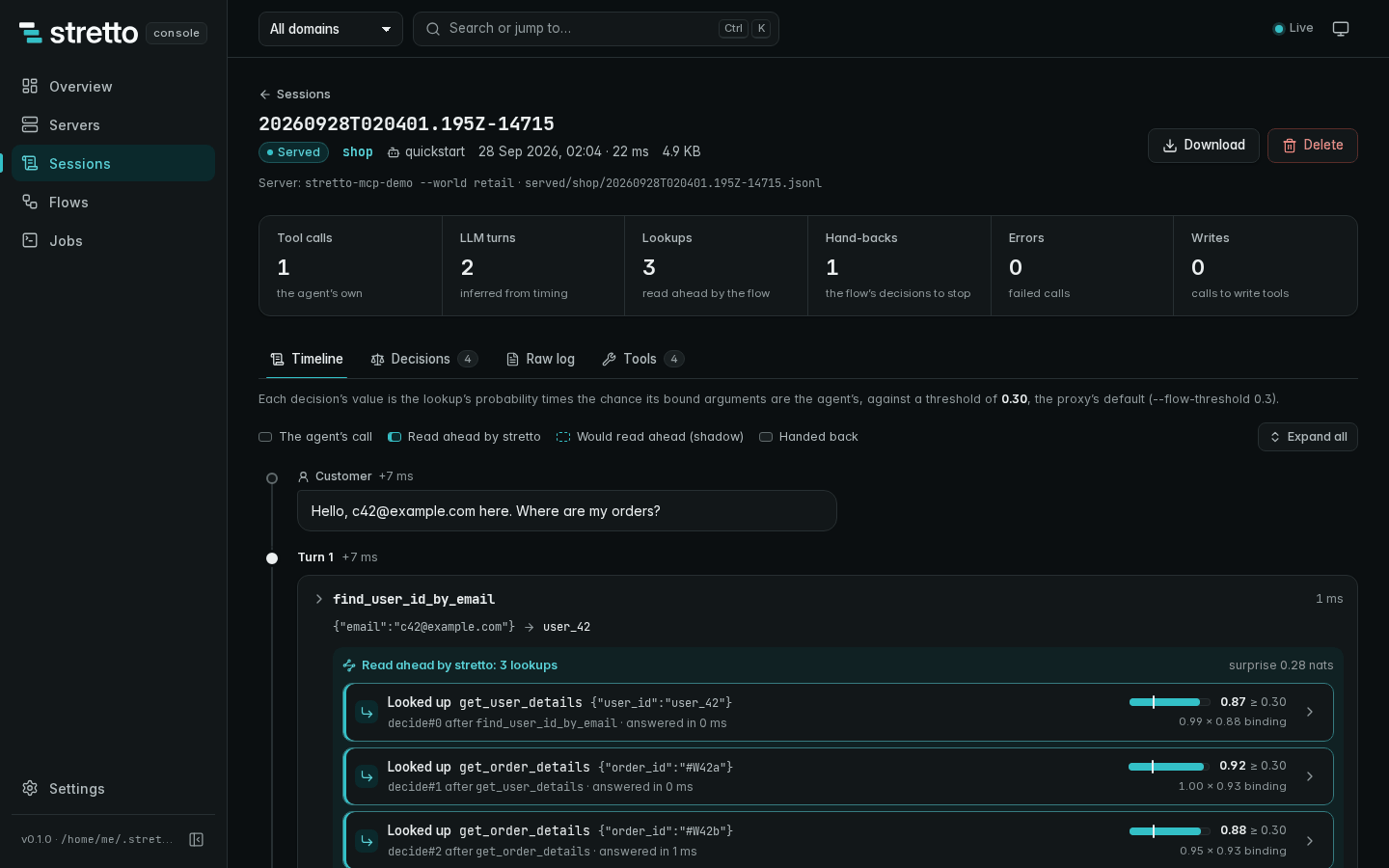Click the quickstart flow label
1389x868 pixels.
(426, 152)
